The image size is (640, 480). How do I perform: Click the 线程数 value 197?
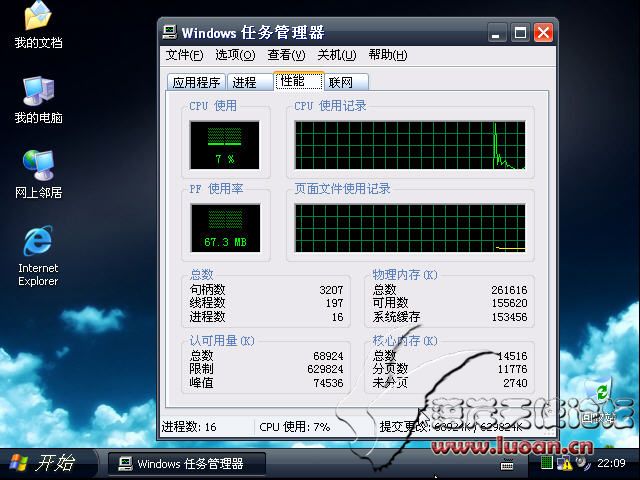(334, 303)
